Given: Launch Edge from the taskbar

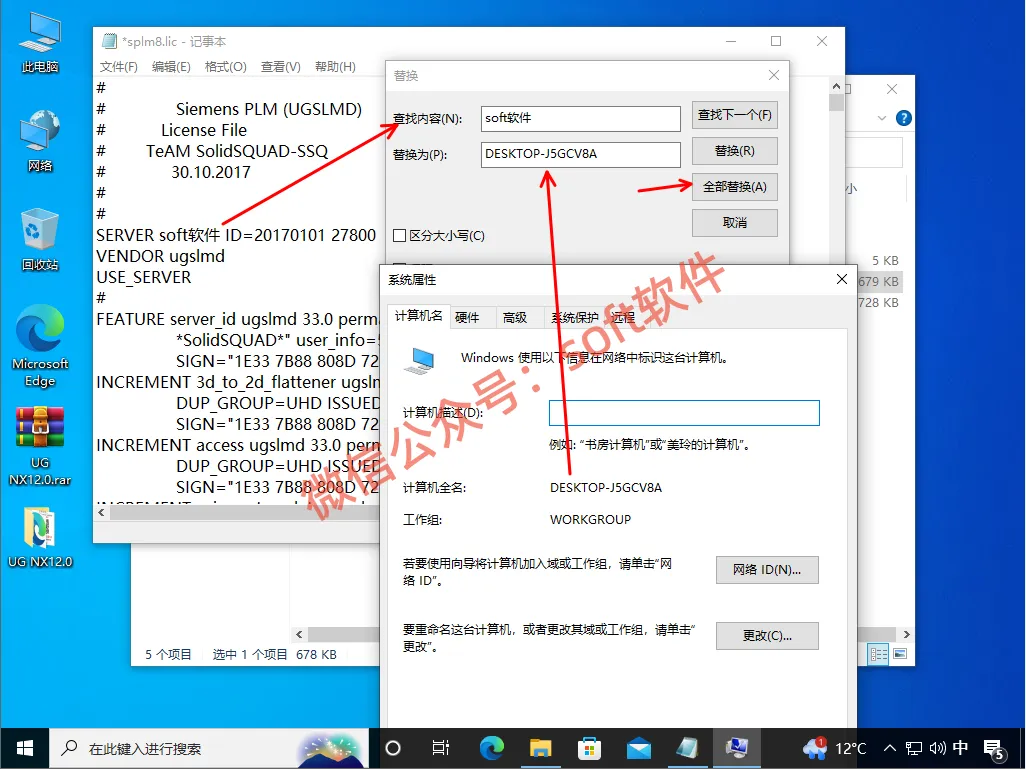Looking at the screenshot, I should tap(491, 748).
